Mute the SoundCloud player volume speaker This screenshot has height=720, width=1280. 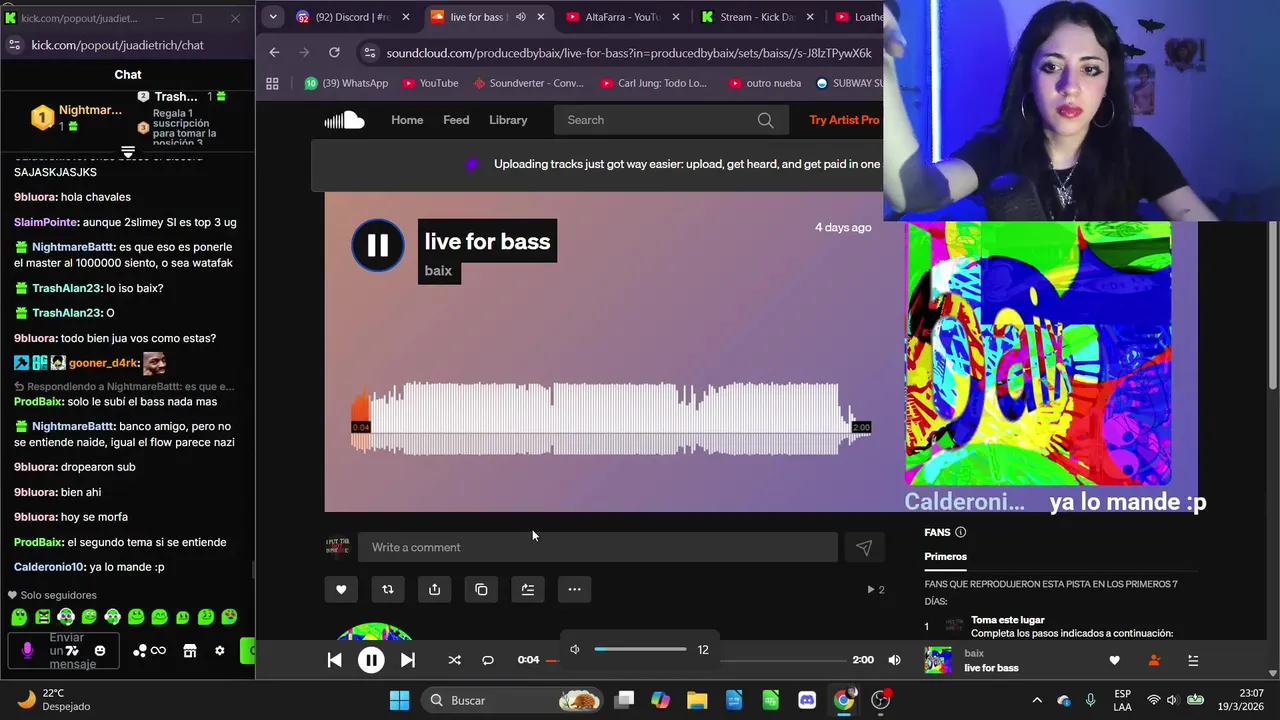(x=894, y=660)
